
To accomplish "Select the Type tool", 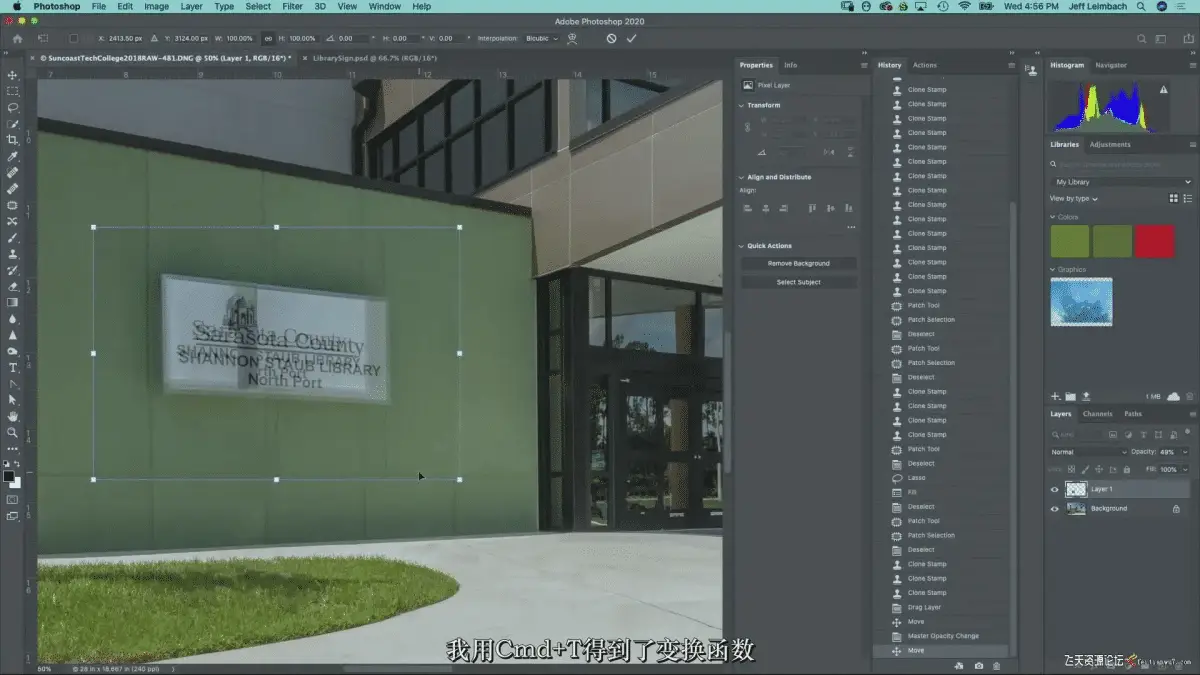I will pyautogui.click(x=12, y=368).
